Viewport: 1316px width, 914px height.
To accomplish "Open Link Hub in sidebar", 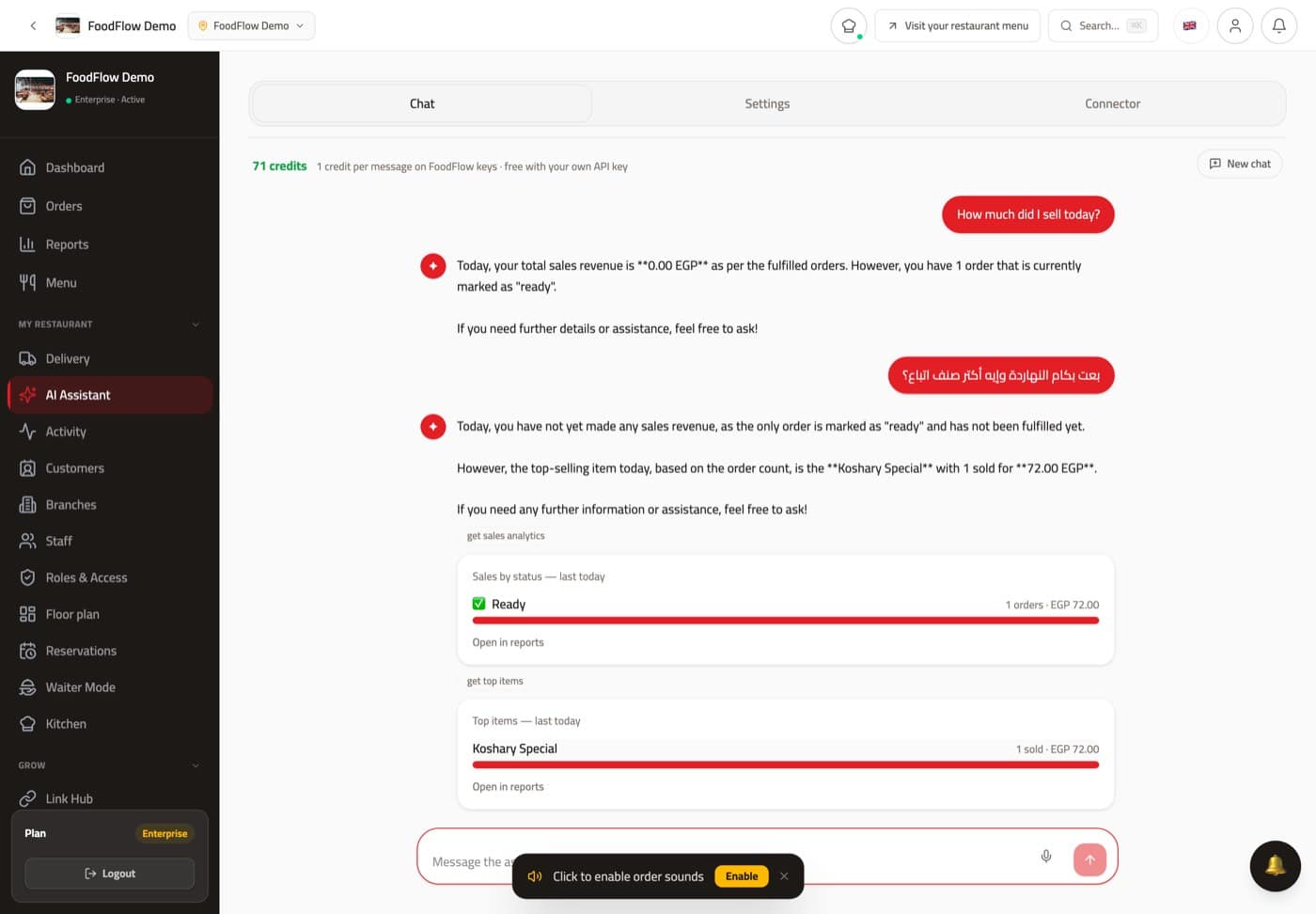I will [110, 798].
